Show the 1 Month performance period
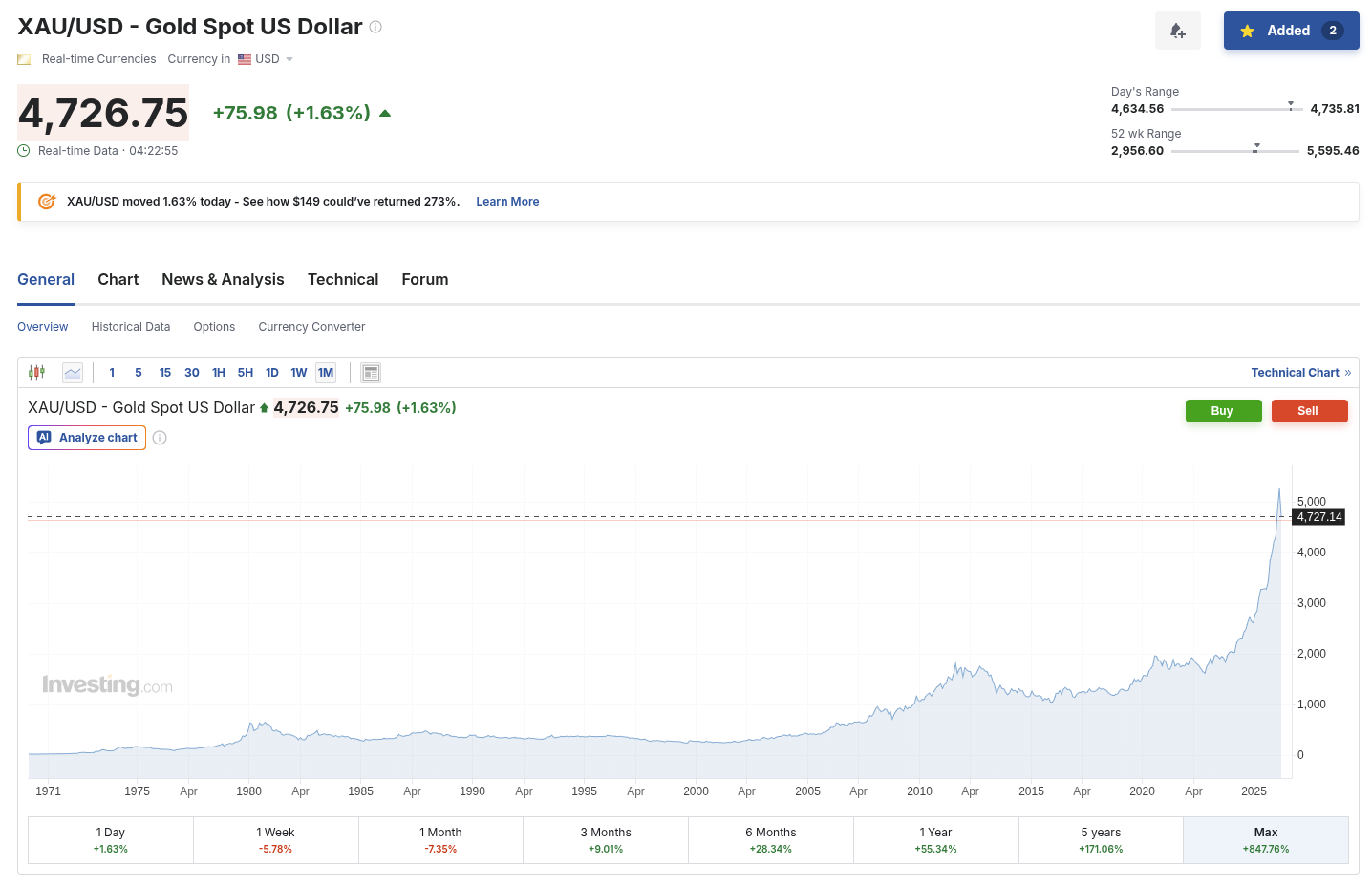Image resolution: width=1372 pixels, height=888 pixels. click(441, 840)
